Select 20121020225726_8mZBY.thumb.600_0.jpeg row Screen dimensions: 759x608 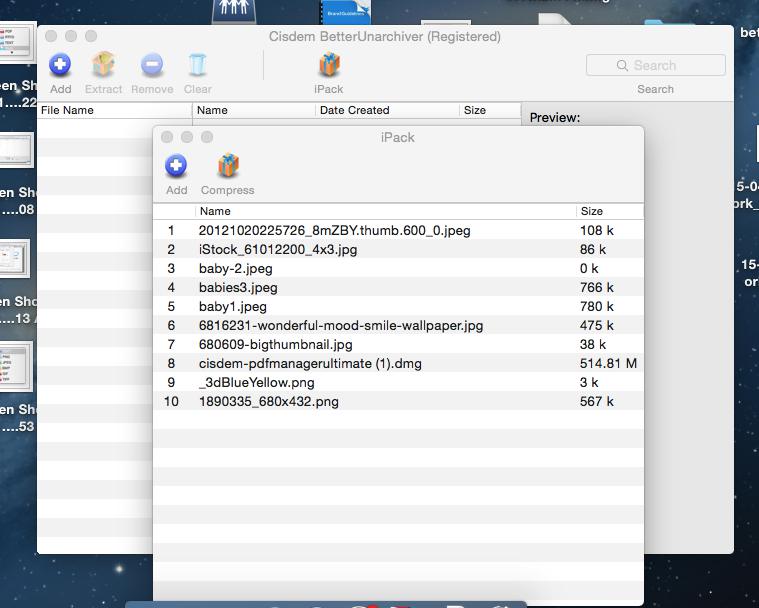click(x=398, y=230)
